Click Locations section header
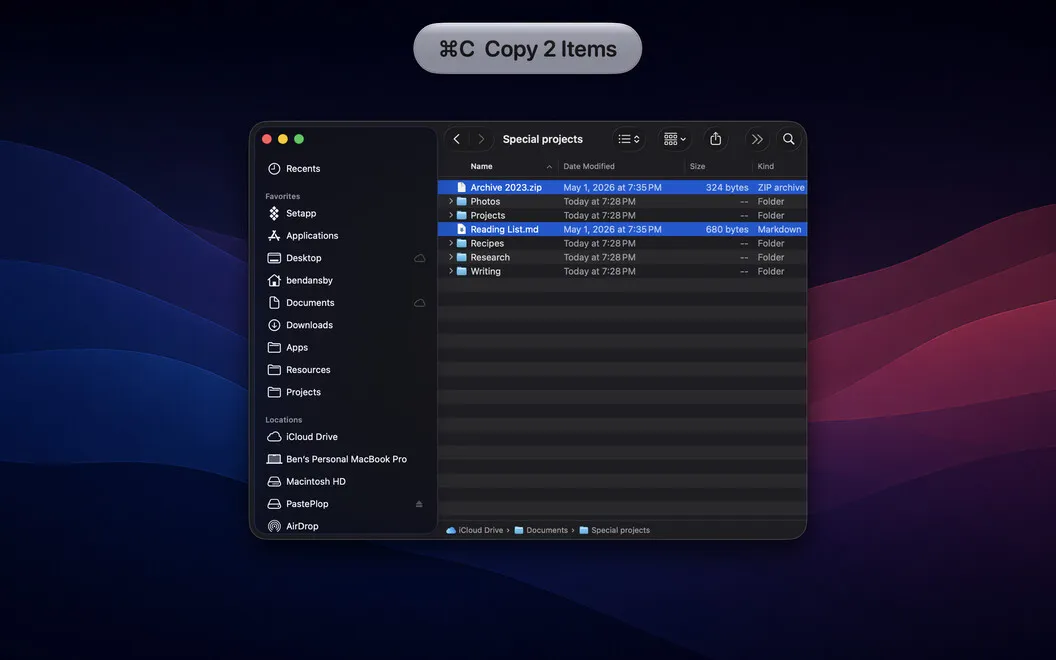Image resolution: width=1056 pixels, height=660 pixels. (284, 420)
